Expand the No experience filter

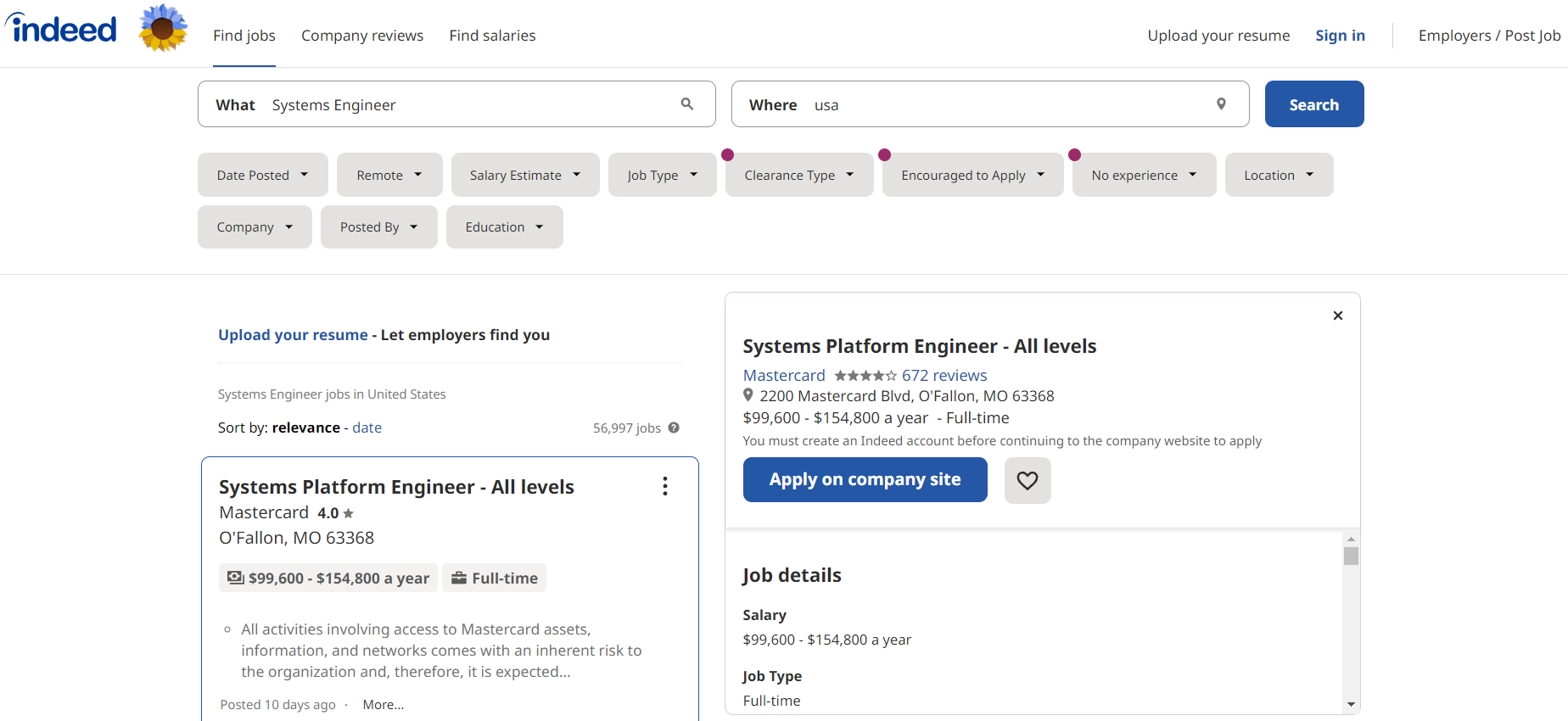pos(1145,175)
